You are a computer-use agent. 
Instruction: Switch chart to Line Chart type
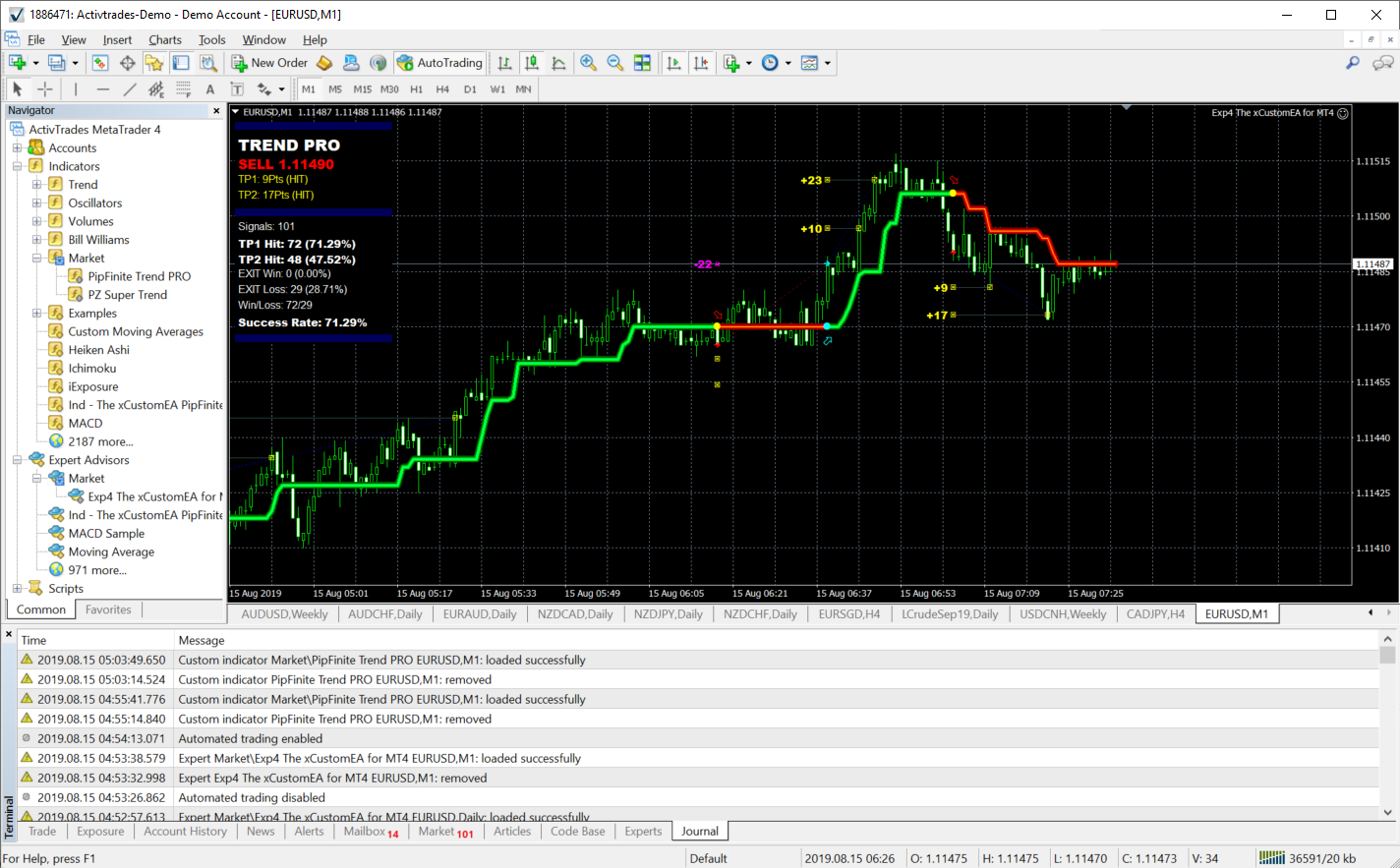[559, 63]
